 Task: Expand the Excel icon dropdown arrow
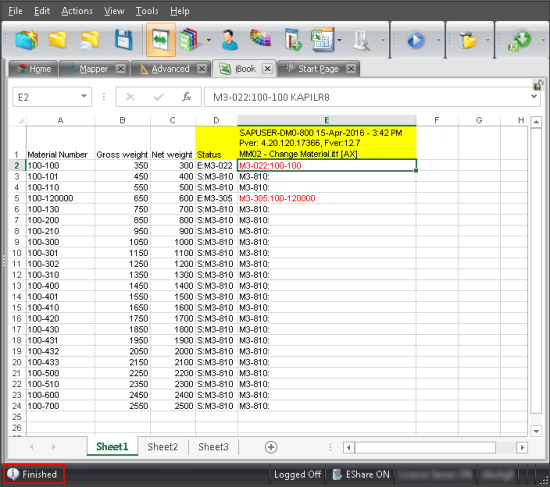[x=339, y=40]
